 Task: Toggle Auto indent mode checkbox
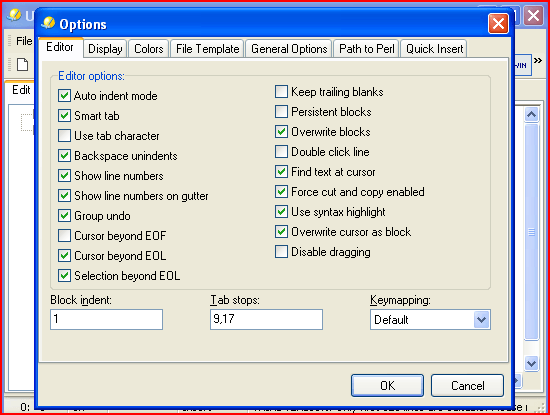[x=64, y=96]
